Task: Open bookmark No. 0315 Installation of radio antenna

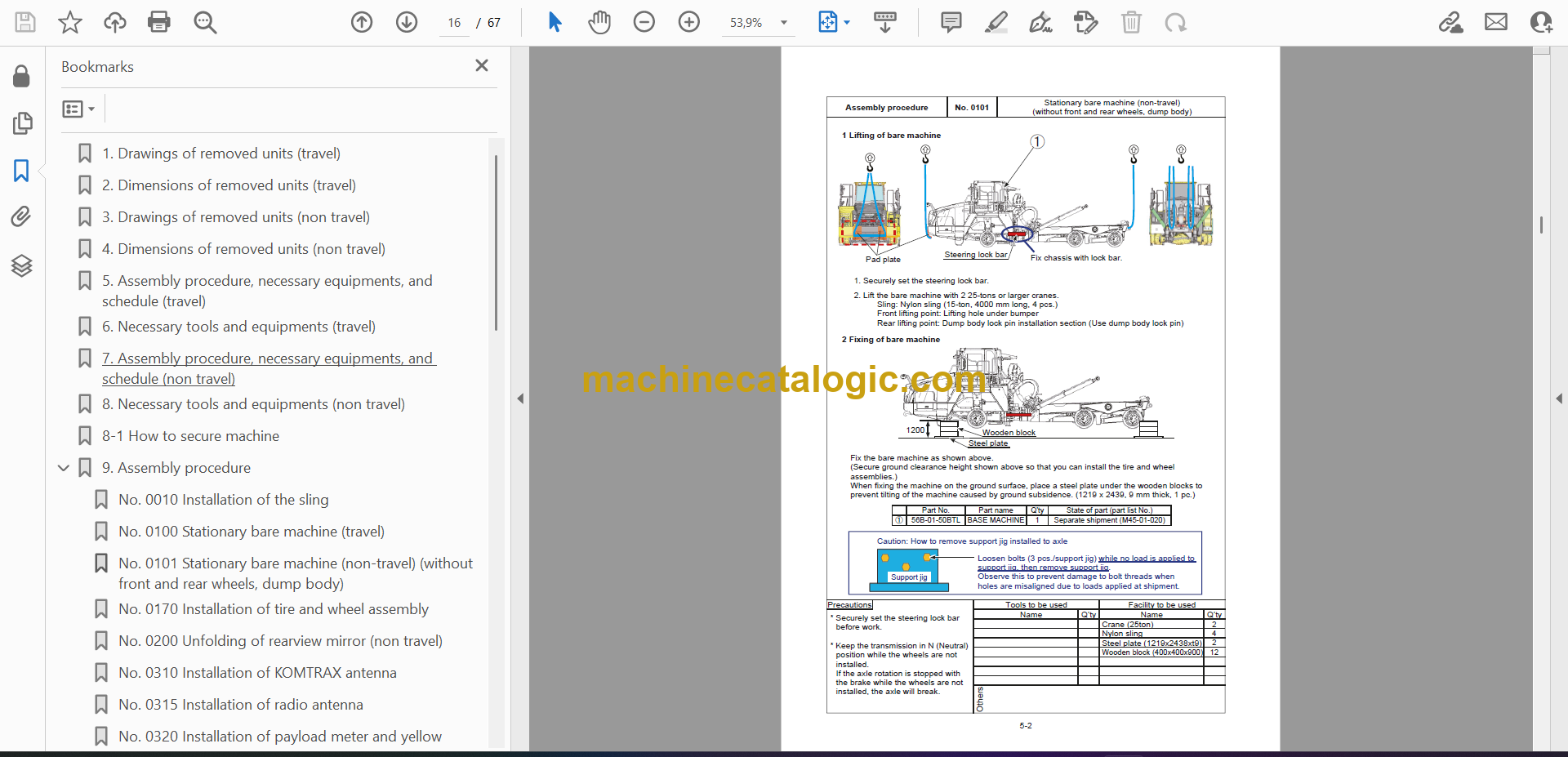Action: point(240,705)
